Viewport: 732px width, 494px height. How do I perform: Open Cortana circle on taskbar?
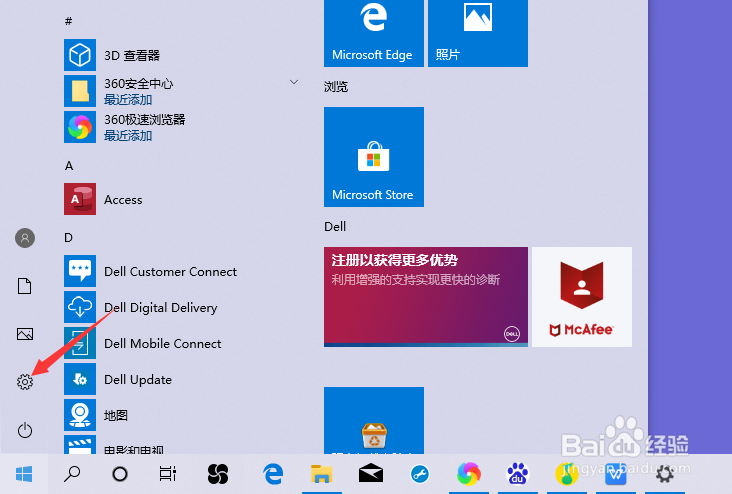click(x=120, y=474)
